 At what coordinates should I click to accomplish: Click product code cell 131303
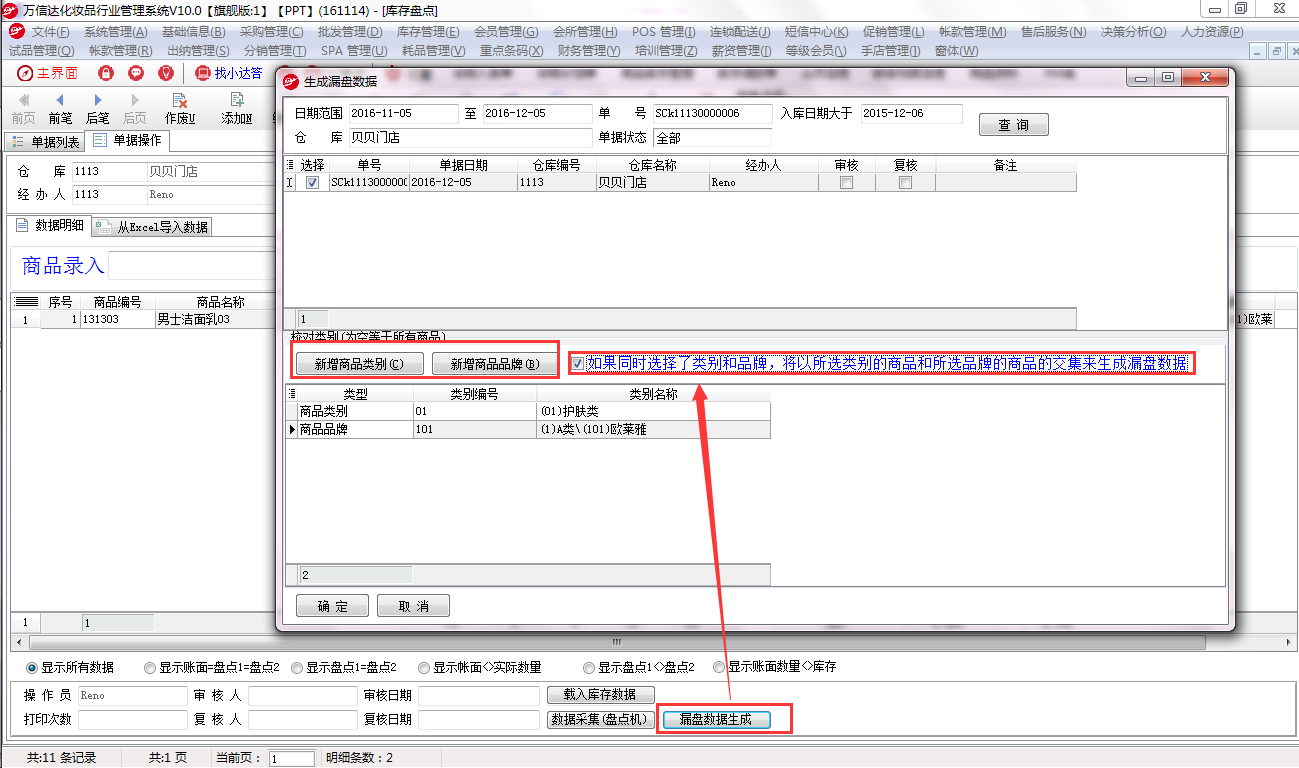[117, 320]
